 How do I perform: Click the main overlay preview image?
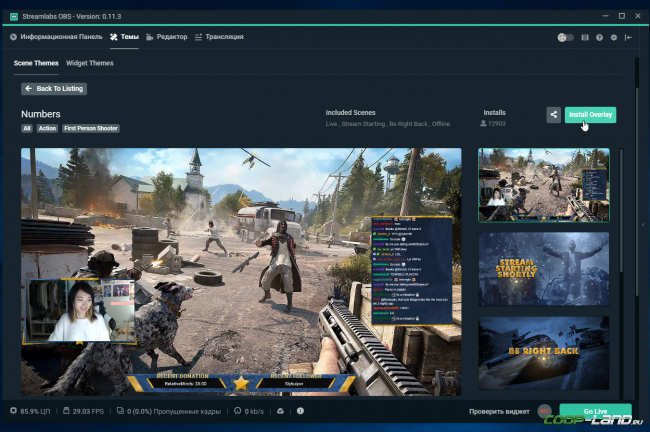(241, 272)
